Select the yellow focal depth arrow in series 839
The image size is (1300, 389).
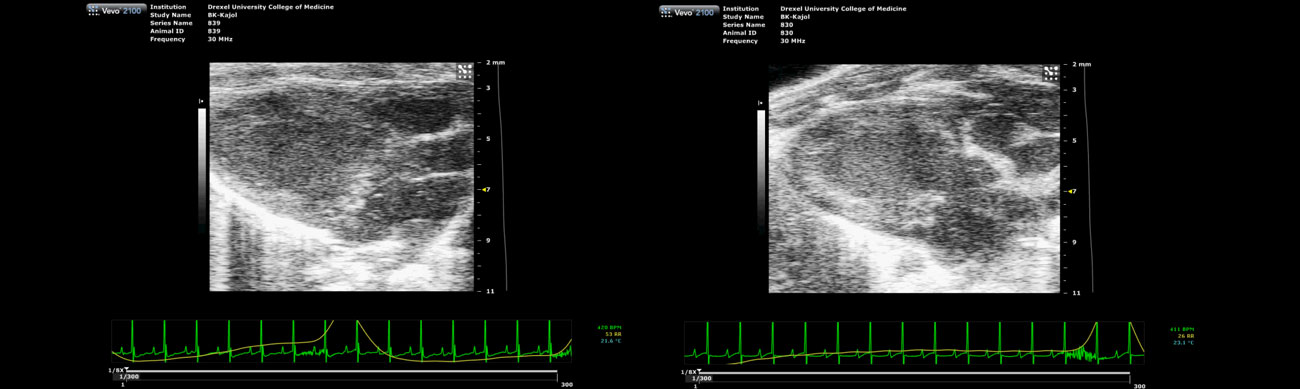[484, 189]
